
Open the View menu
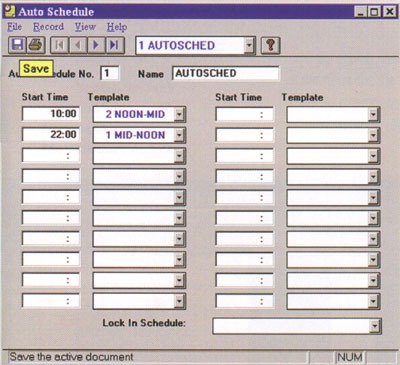click(x=85, y=27)
